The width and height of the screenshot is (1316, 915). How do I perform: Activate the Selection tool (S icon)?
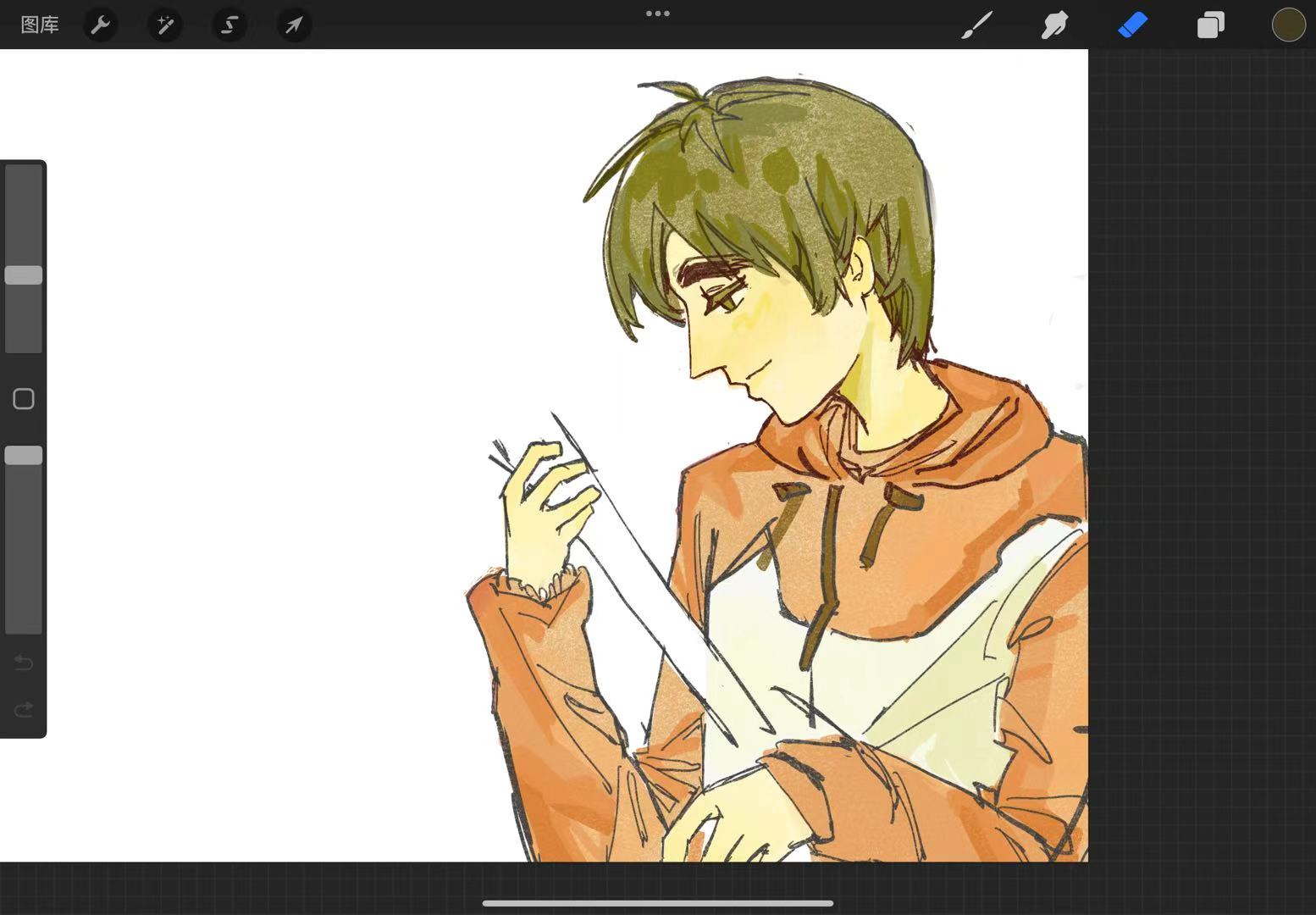coord(229,25)
